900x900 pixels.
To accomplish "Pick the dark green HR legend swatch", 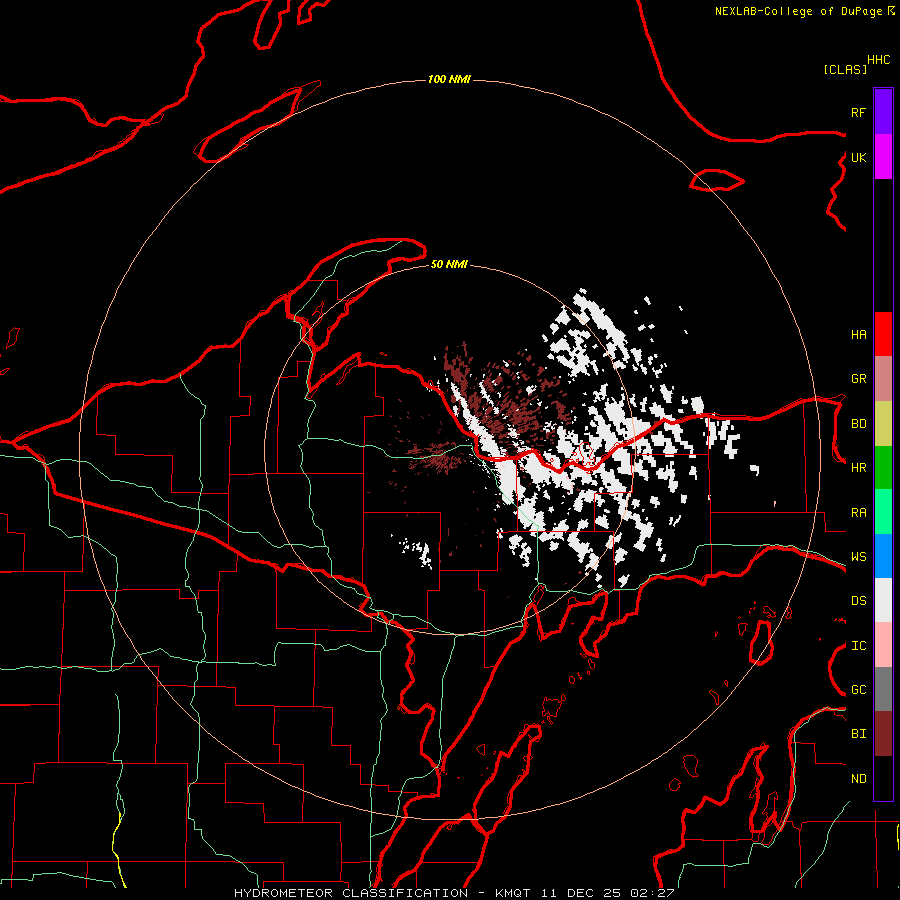I will [x=883, y=467].
